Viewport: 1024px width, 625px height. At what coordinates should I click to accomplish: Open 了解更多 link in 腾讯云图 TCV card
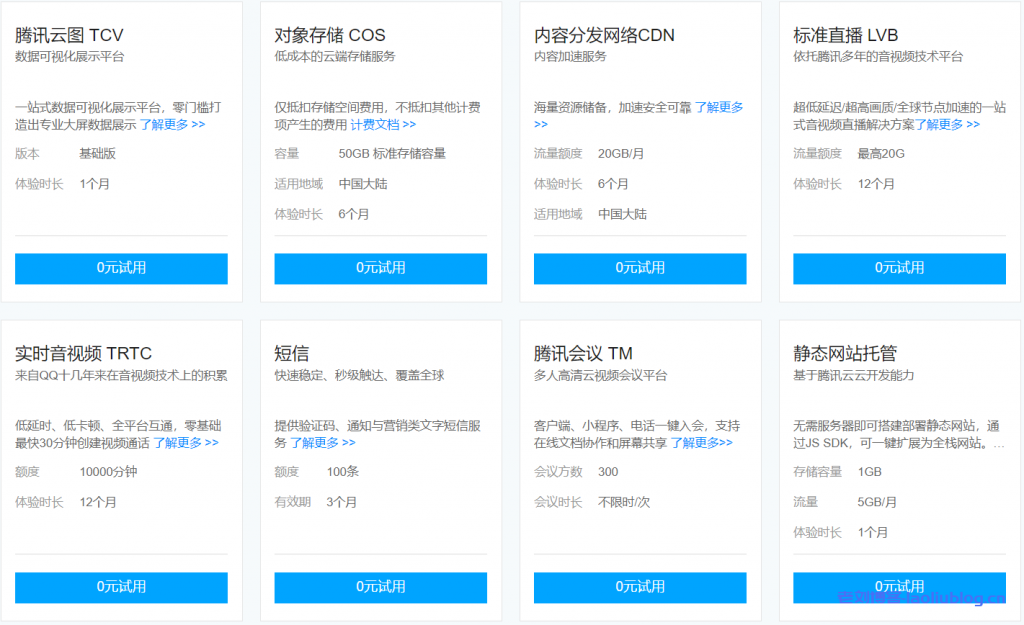[172, 125]
